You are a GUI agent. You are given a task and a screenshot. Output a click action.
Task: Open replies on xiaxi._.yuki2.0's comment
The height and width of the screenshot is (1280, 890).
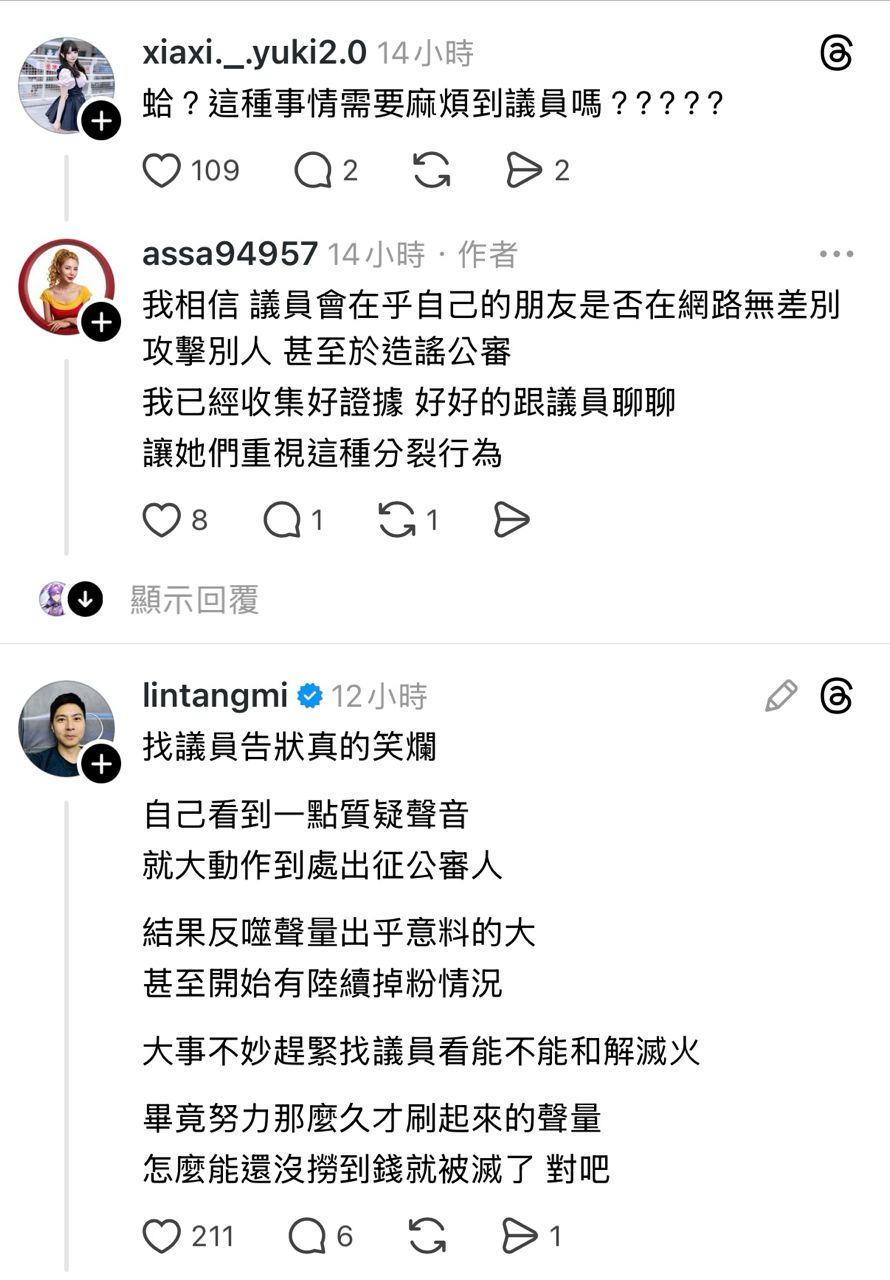313,171
